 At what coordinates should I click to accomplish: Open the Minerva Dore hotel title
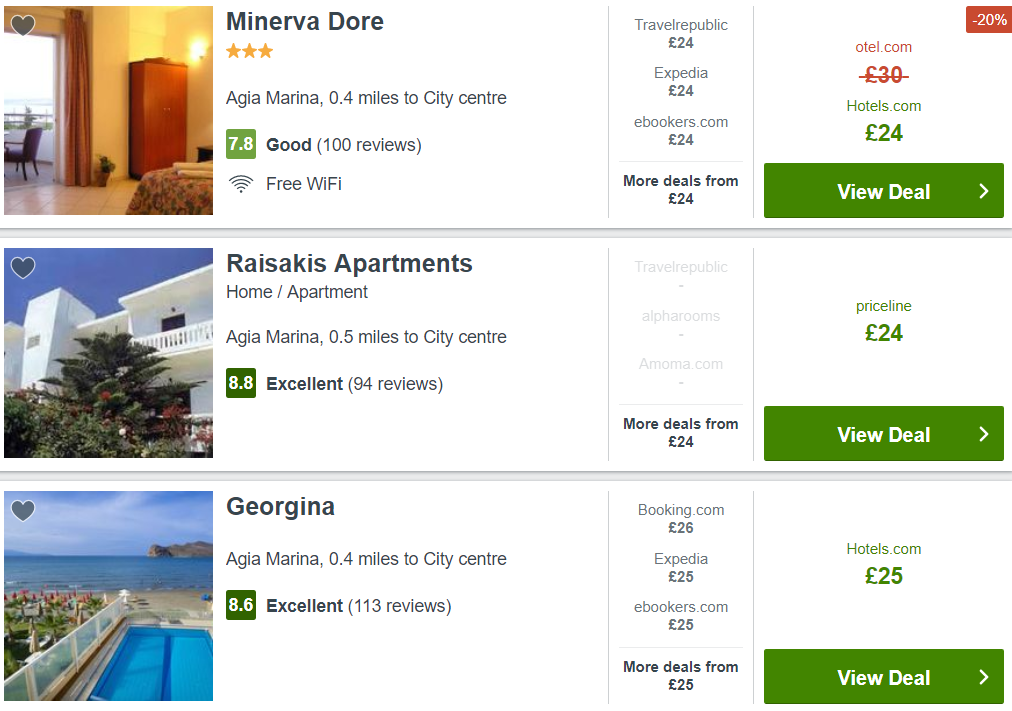point(305,22)
